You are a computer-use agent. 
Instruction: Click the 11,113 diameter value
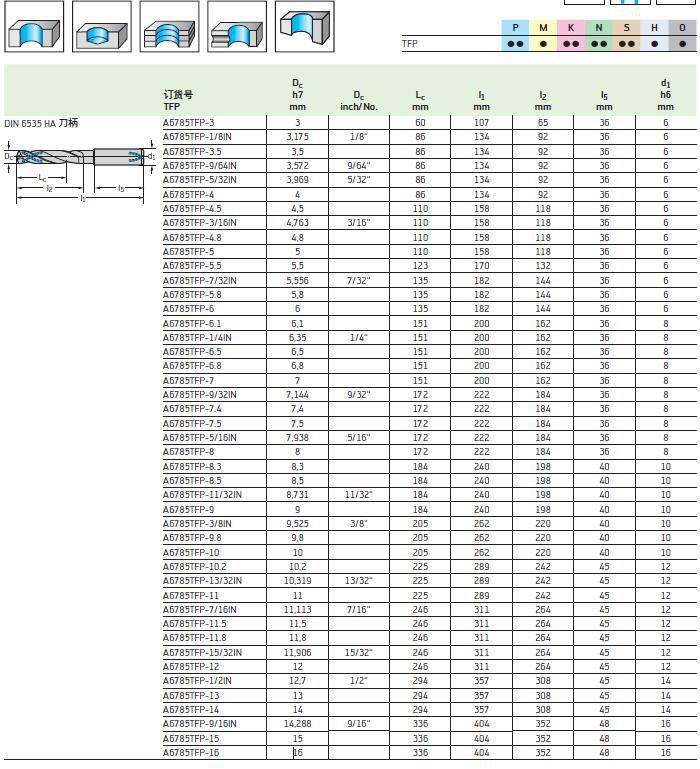coord(298,610)
